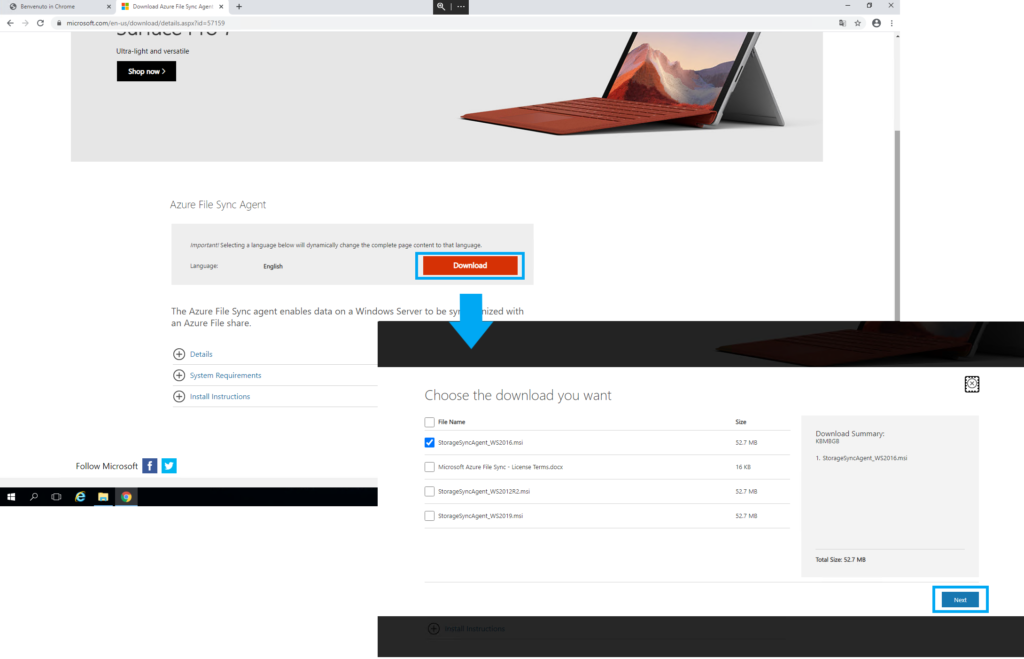
Task: Click the magnifier zoom icon at the top center
Action: (441, 7)
